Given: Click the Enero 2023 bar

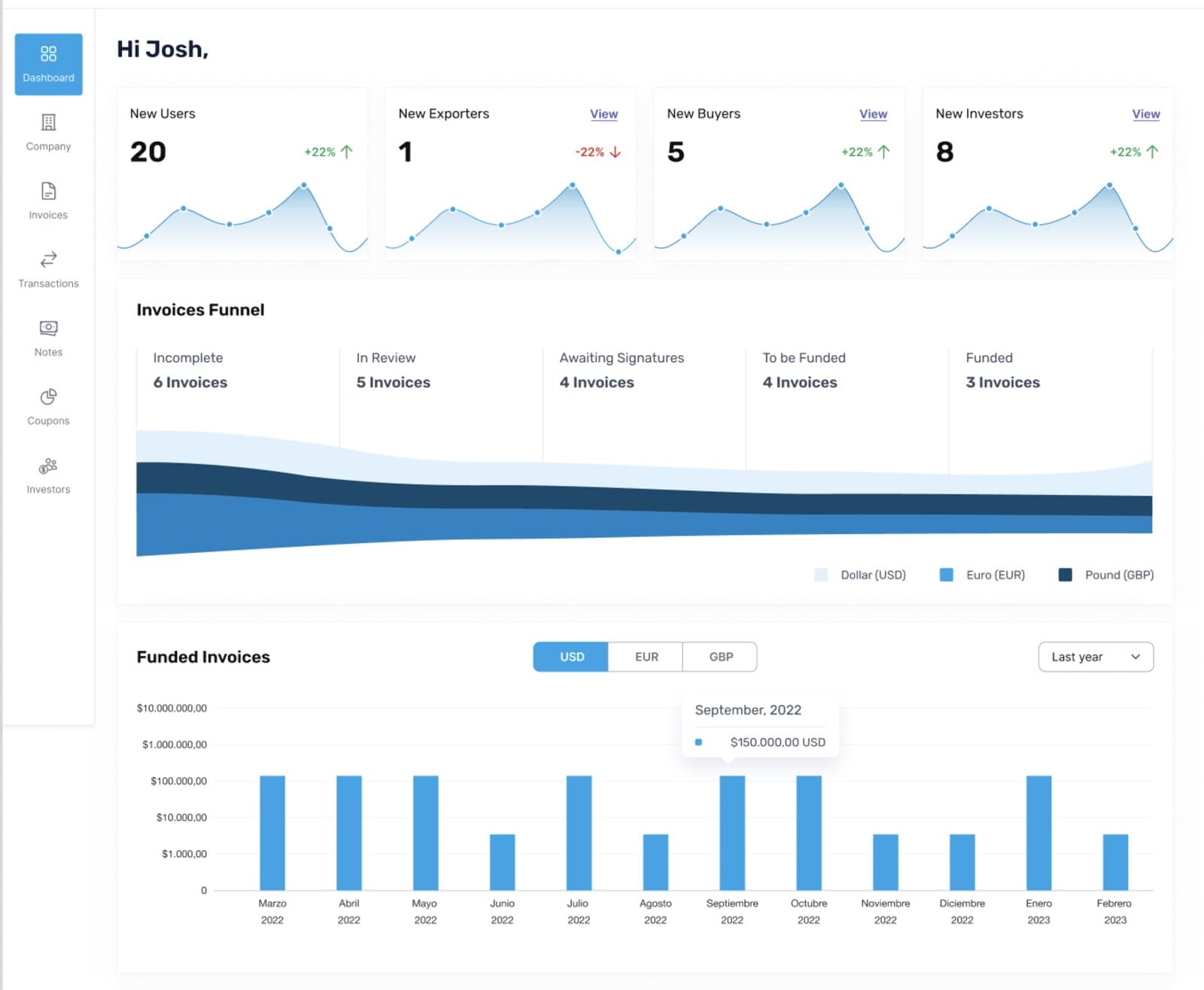Looking at the screenshot, I should click(x=1039, y=833).
